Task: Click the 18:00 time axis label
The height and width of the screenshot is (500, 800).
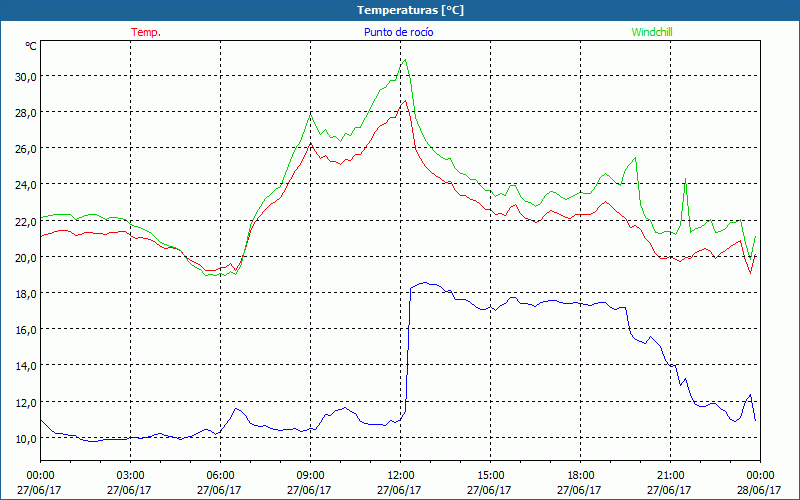Action: 580,474
